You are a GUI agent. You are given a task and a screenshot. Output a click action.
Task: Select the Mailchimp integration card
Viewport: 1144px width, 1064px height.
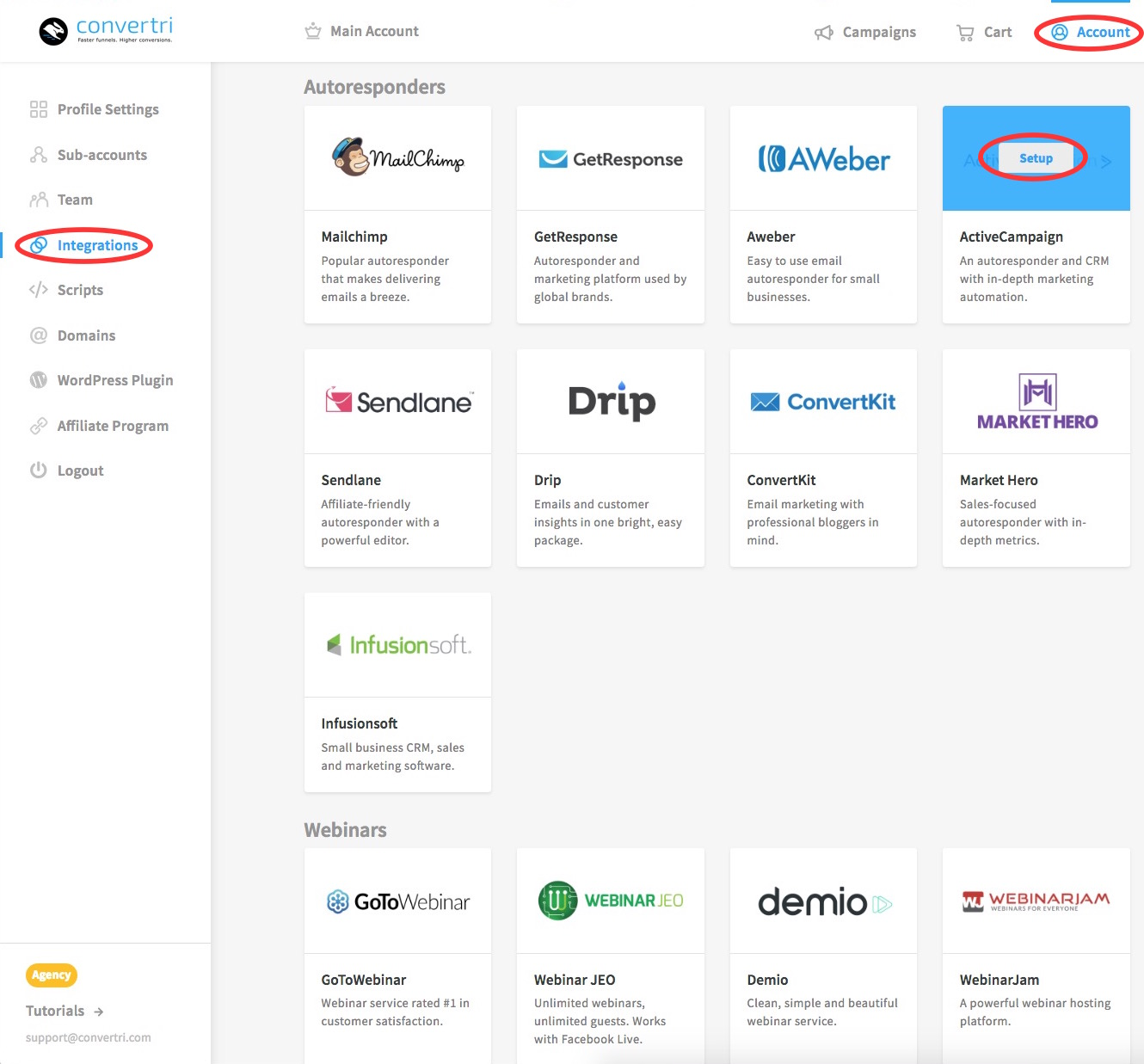pyautogui.click(x=397, y=215)
